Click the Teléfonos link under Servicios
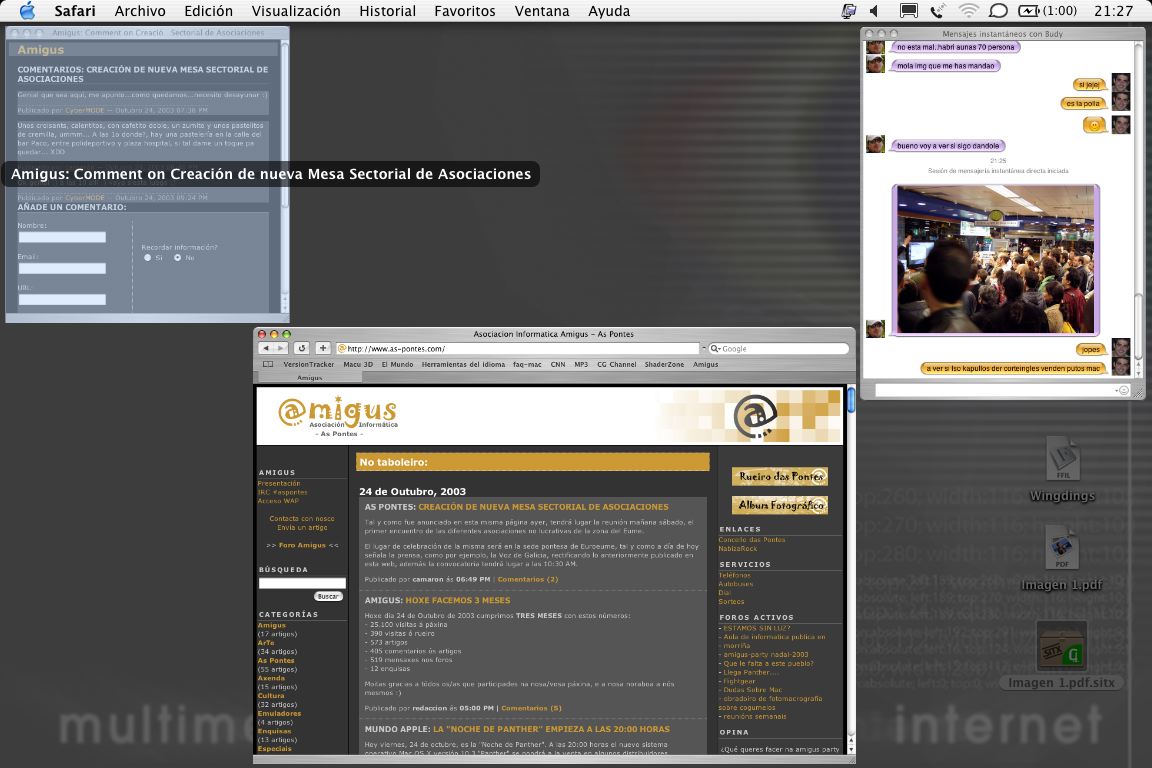 point(734,575)
